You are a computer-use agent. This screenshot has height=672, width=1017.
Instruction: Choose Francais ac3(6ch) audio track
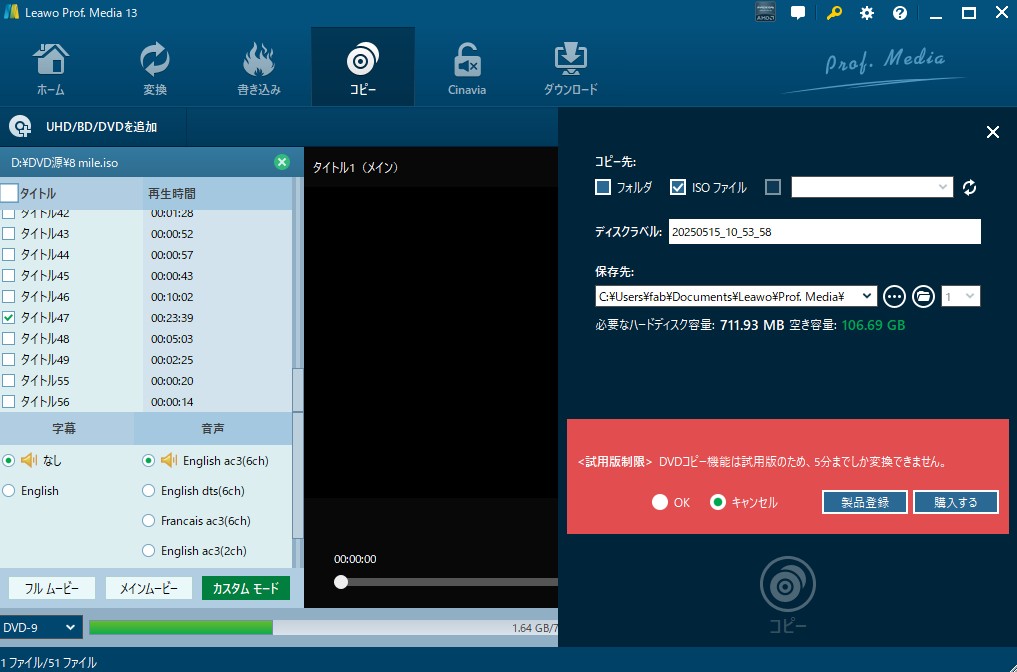point(149,521)
